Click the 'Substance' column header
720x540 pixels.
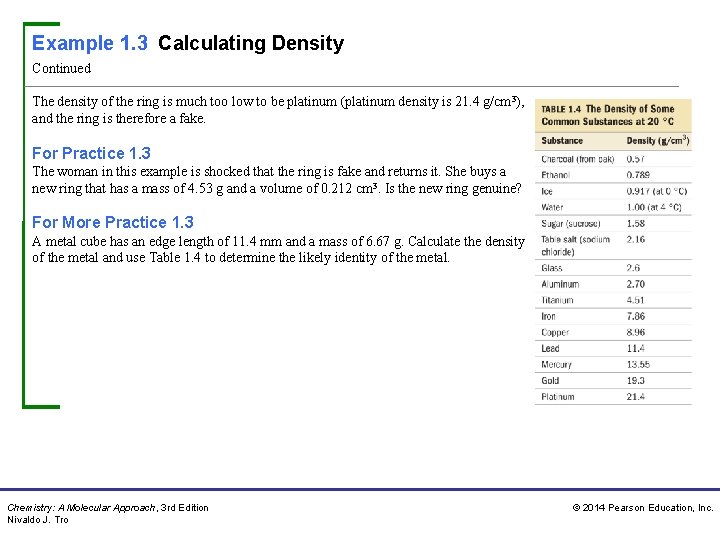pos(562,141)
